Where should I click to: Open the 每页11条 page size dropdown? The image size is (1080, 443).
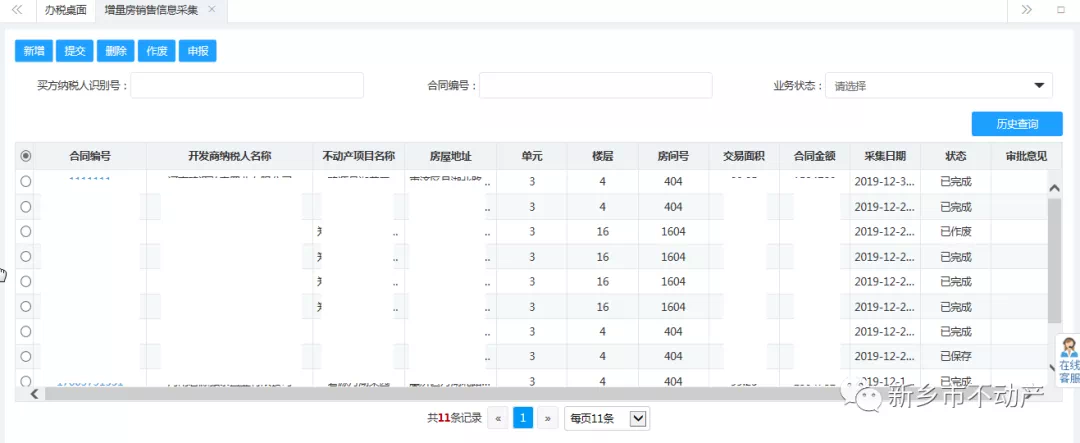(x=607, y=418)
